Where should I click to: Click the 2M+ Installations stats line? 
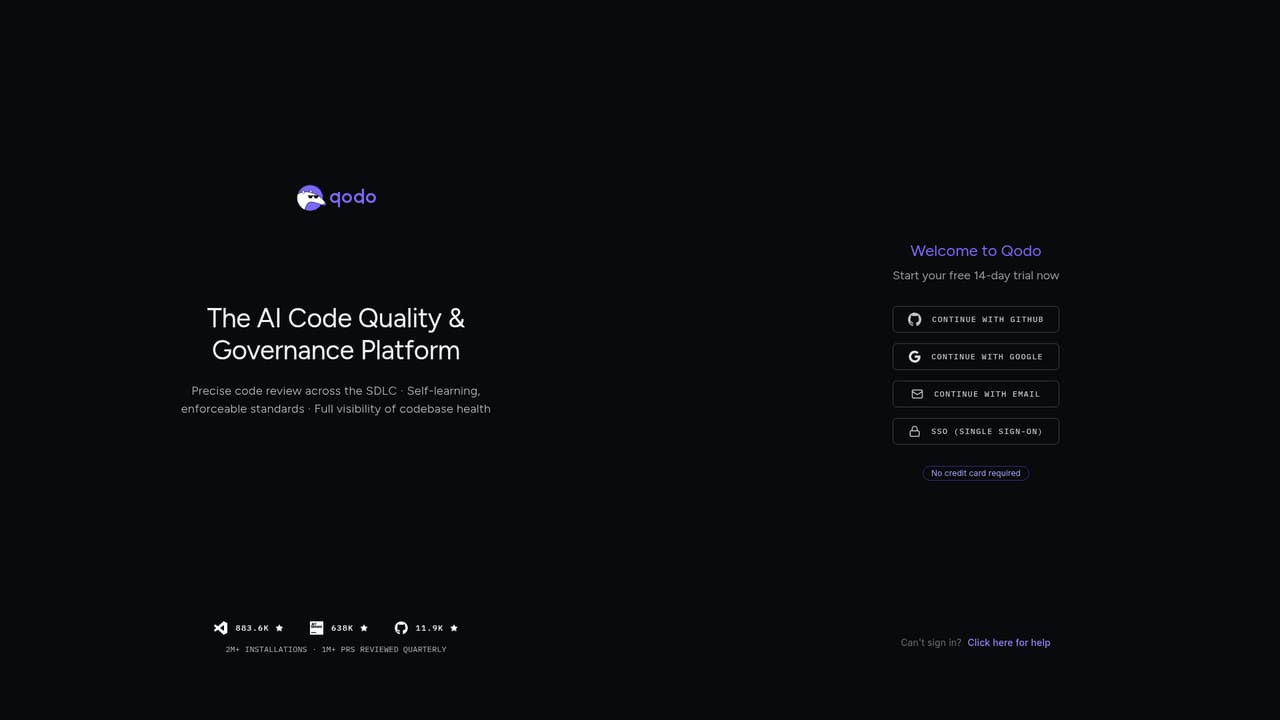[x=336, y=650]
